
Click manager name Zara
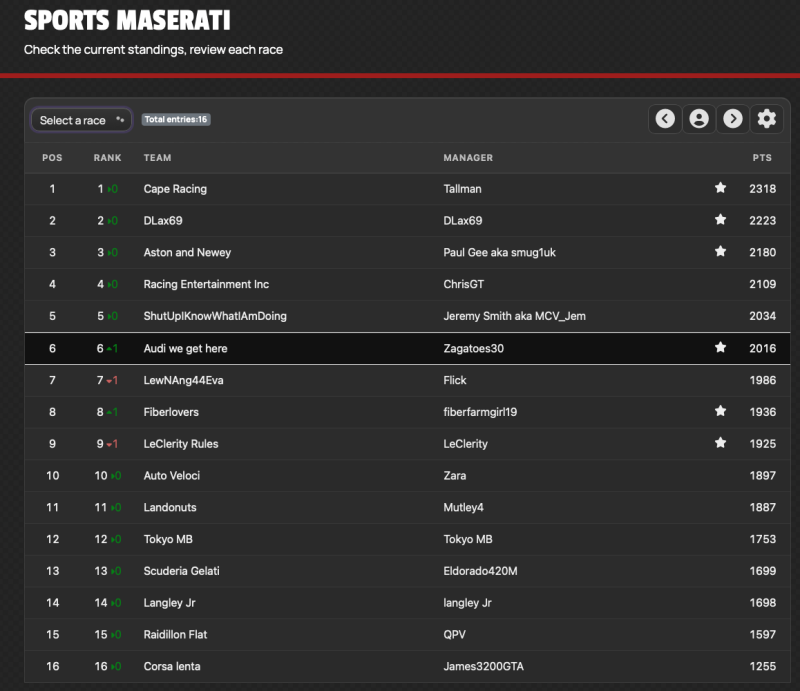tap(455, 476)
